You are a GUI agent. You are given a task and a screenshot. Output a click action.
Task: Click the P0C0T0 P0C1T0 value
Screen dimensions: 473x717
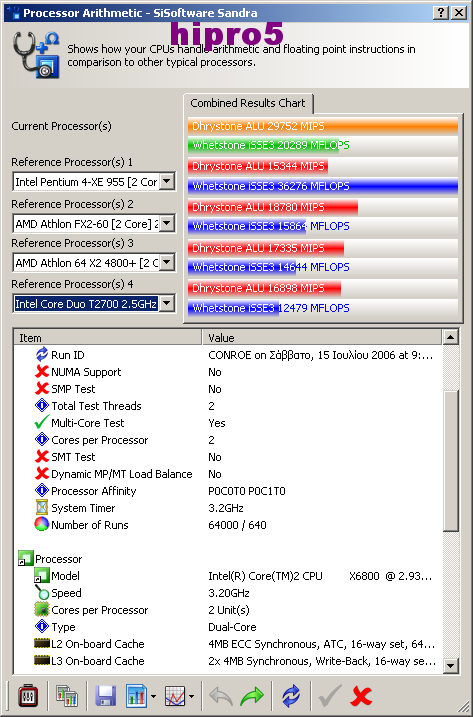(247, 491)
